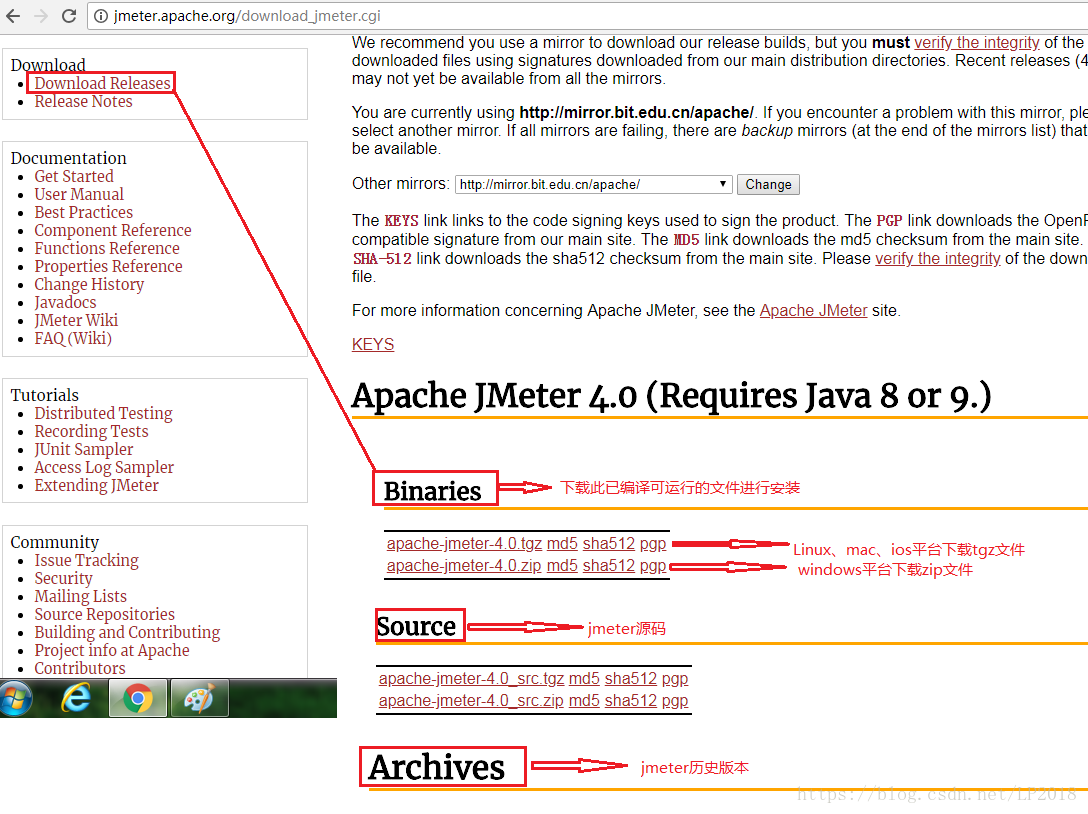Click the Archives section heading
This screenshot has height=814, width=1088.
click(436, 768)
